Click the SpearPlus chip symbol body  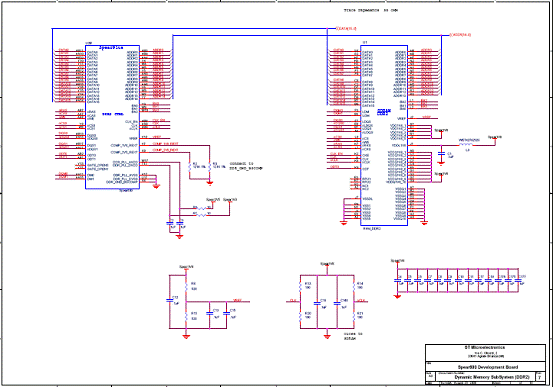tap(113, 117)
